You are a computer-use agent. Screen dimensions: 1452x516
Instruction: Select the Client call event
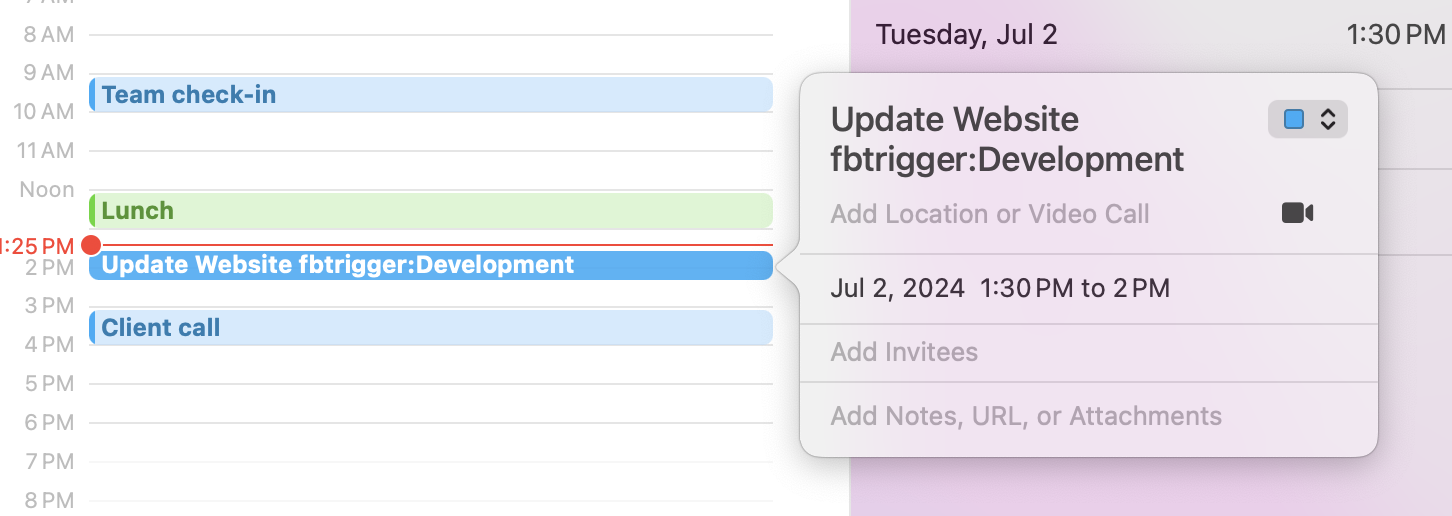click(430, 328)
